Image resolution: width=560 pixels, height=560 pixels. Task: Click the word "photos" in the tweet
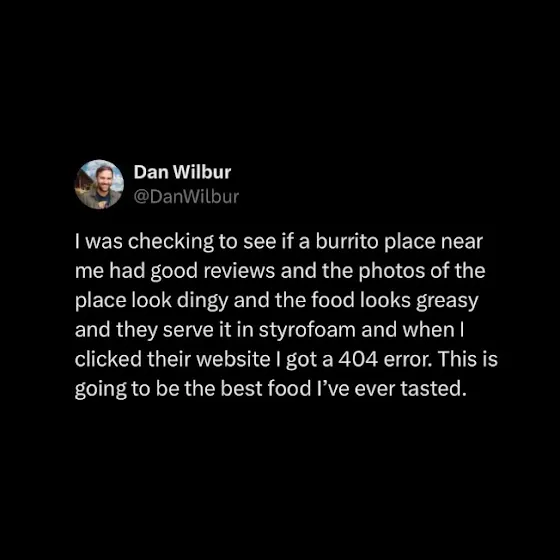point(392,272)
